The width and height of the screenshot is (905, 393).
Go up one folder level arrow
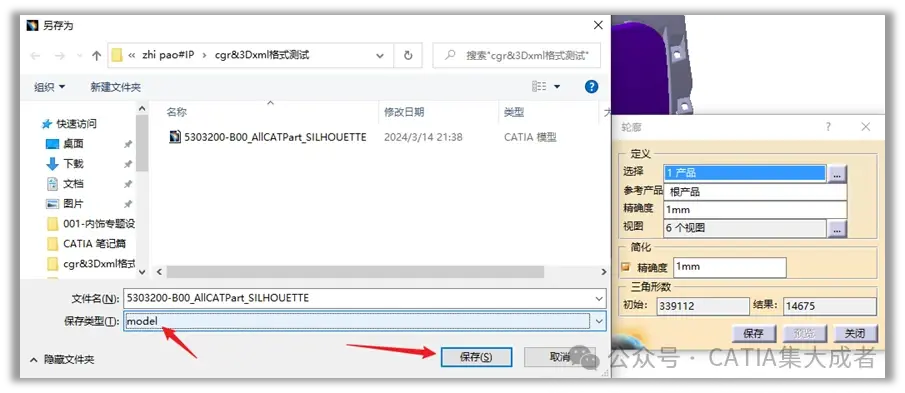96,55
